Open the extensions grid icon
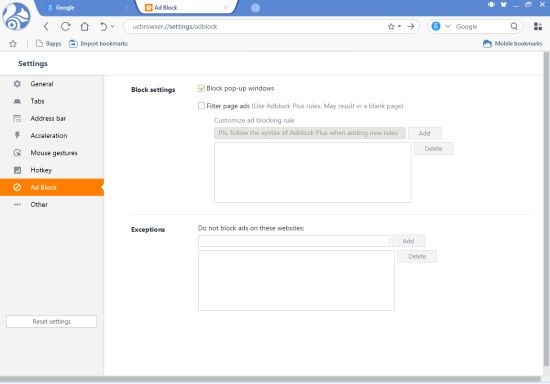550x384 pixels. (x=538, y=26)
